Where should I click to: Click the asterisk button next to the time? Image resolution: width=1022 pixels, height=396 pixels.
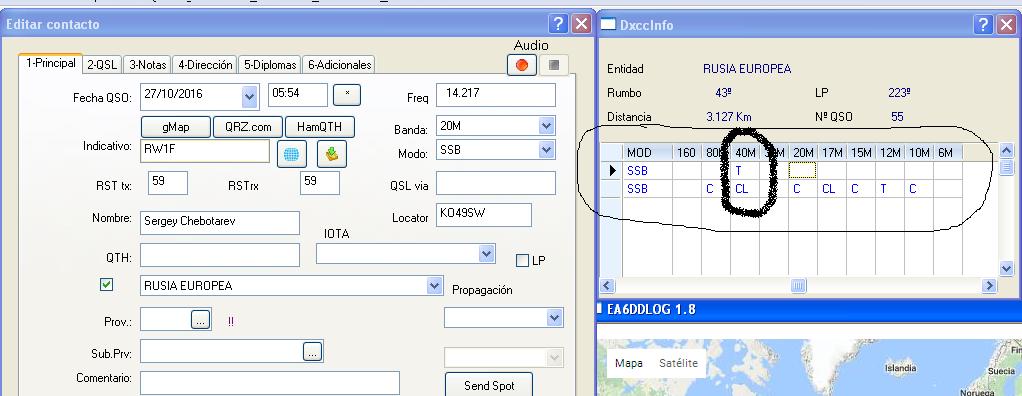coord(347,94)
